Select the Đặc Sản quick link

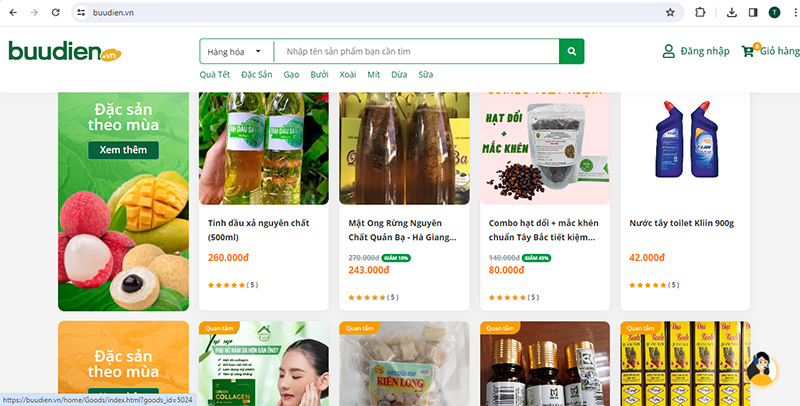click(x=257, y=74)
